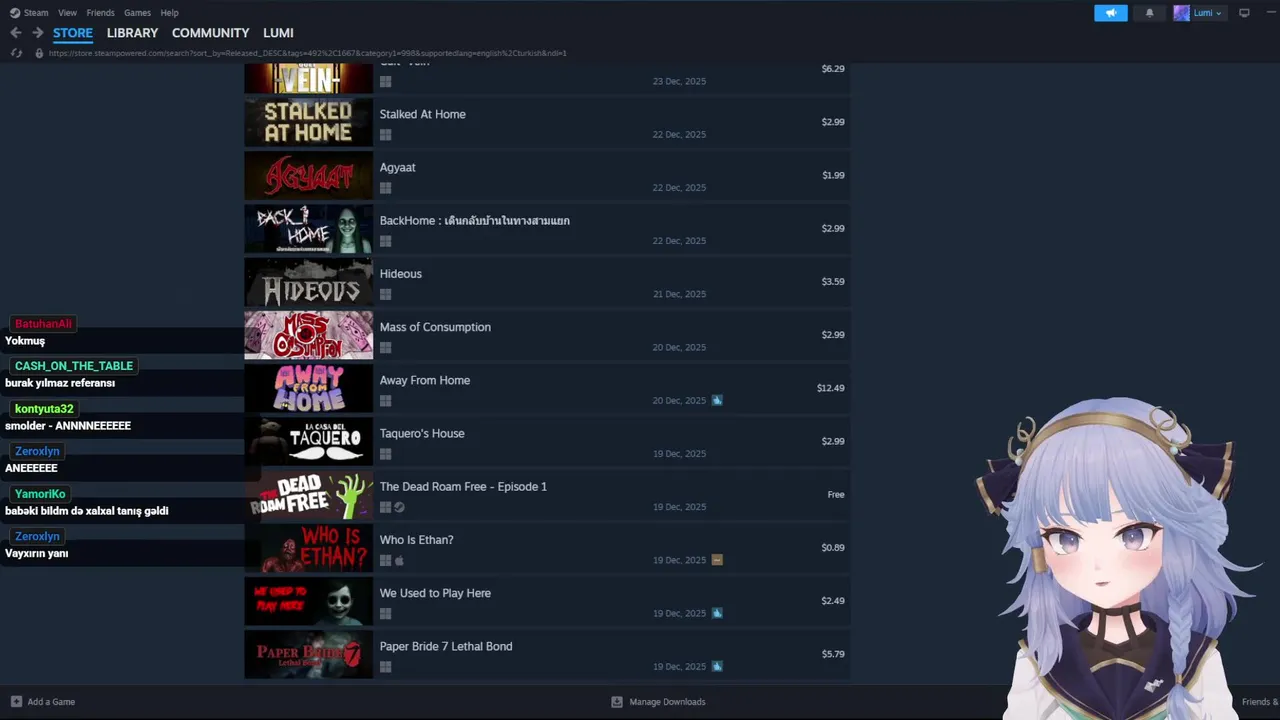Go forward with the right arrow button

pos(37,33)
